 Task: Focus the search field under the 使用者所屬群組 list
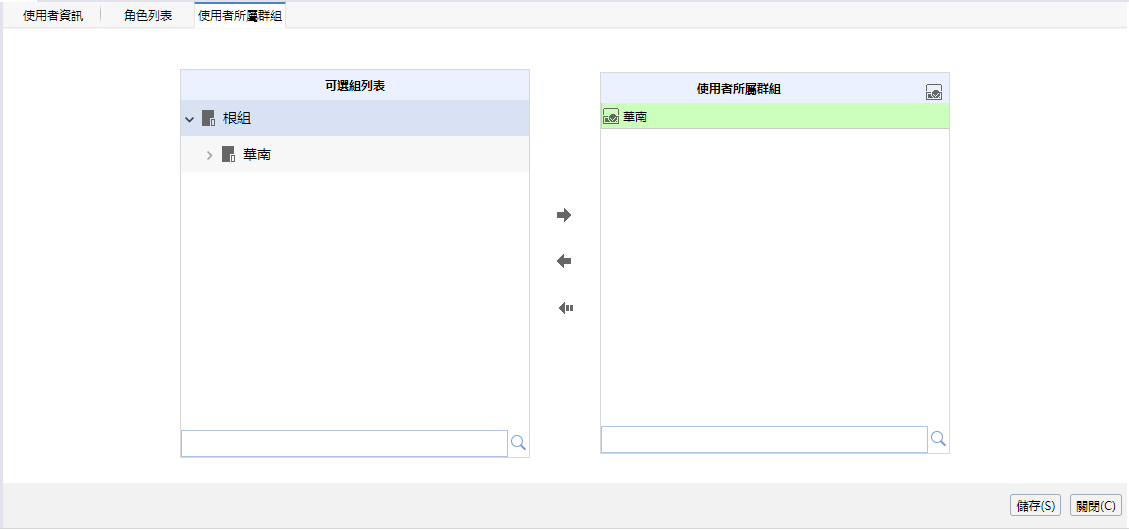(764, 439)
